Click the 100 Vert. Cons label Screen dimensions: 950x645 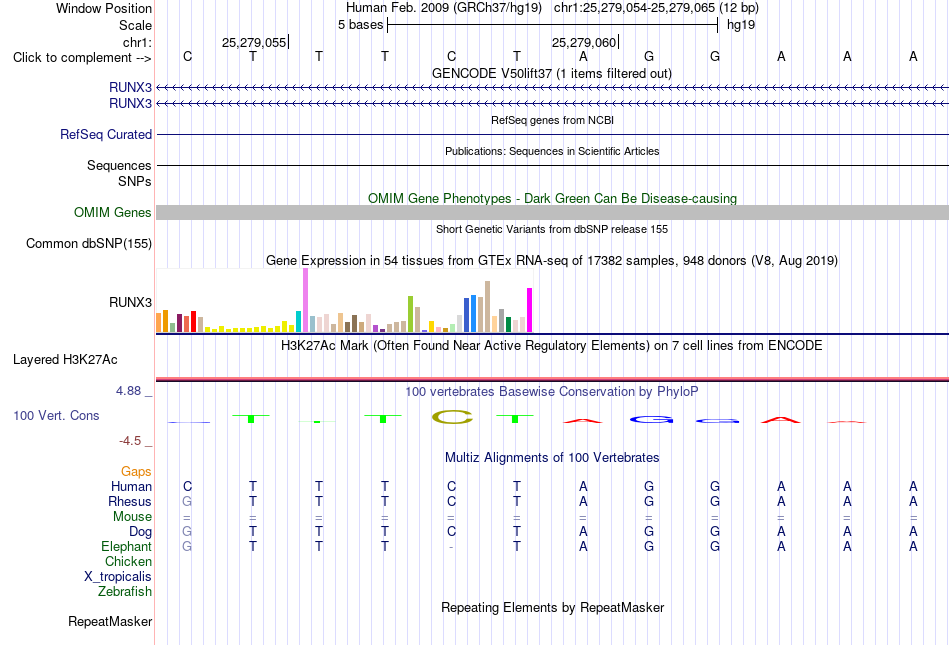click(56, 415)
